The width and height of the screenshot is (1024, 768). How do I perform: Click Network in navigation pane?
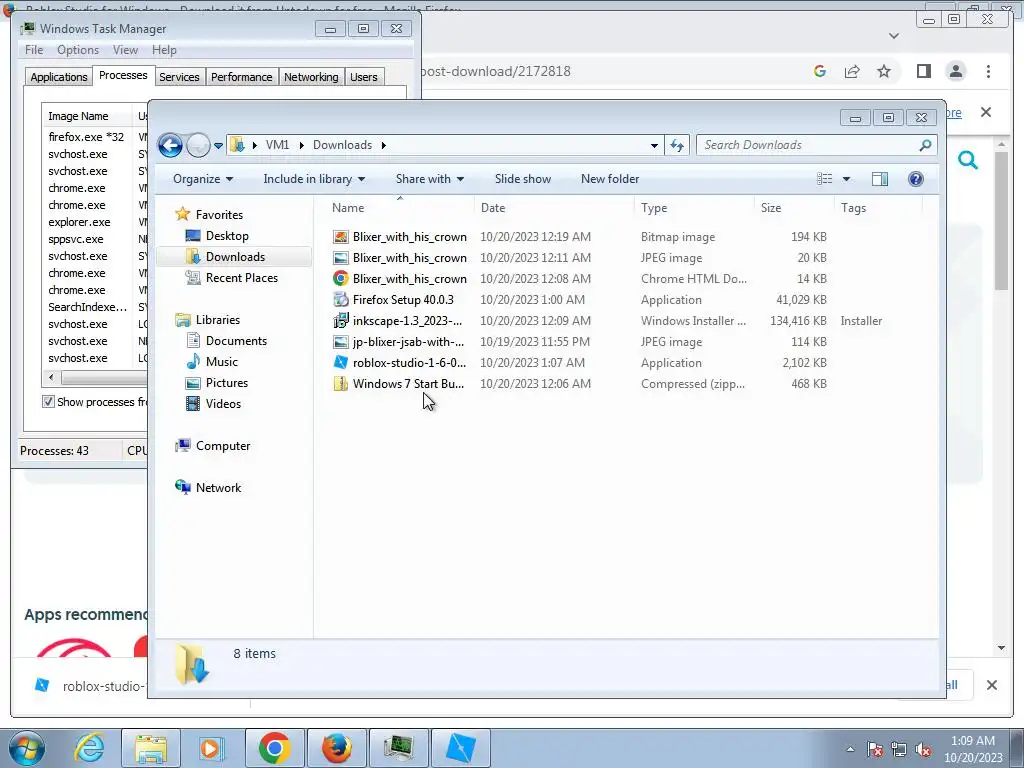click(218, 488)
